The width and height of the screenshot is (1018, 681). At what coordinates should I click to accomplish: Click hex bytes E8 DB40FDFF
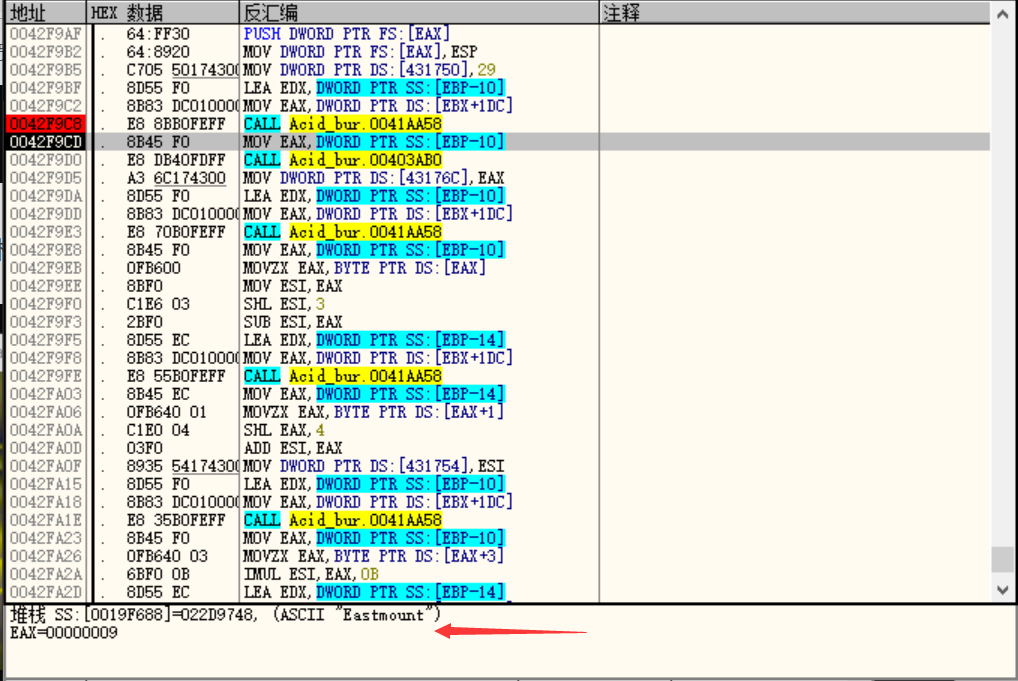point(176,160)
